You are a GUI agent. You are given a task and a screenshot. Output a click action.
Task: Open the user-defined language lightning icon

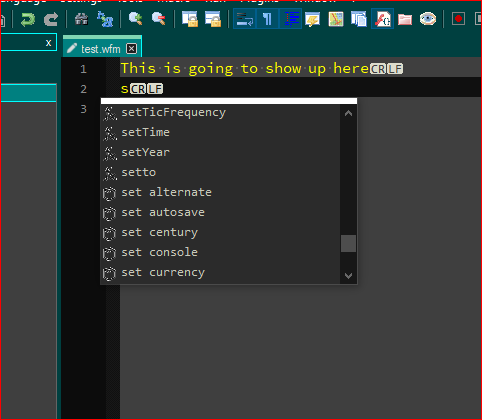(312, 19)
